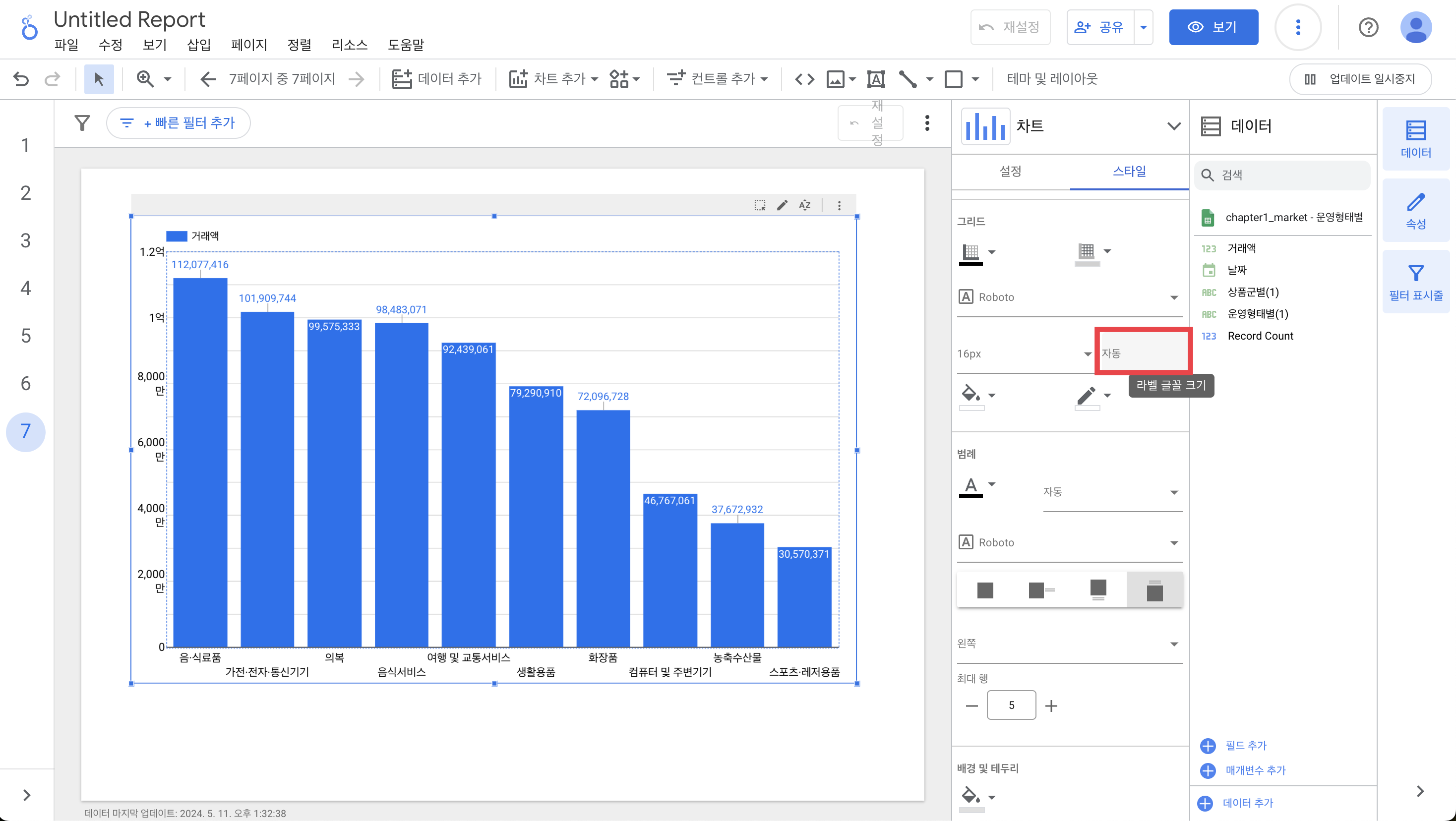
Task: Select the arrow selection mode tool
Action: 99,78
